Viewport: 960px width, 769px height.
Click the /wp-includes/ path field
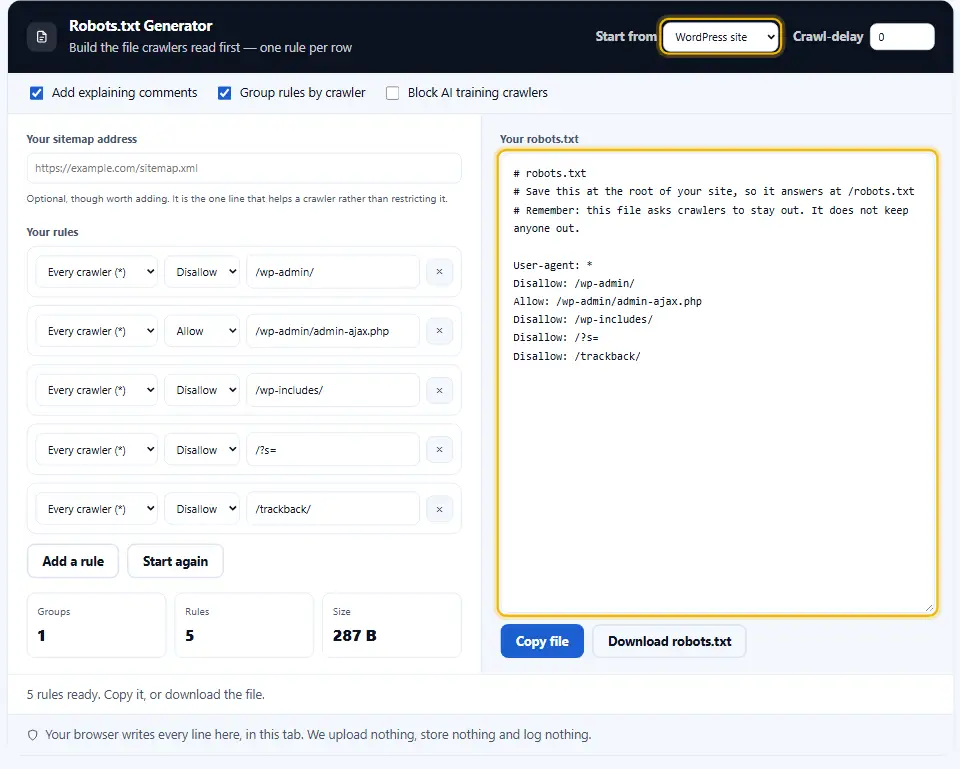(x=332, y=390)
